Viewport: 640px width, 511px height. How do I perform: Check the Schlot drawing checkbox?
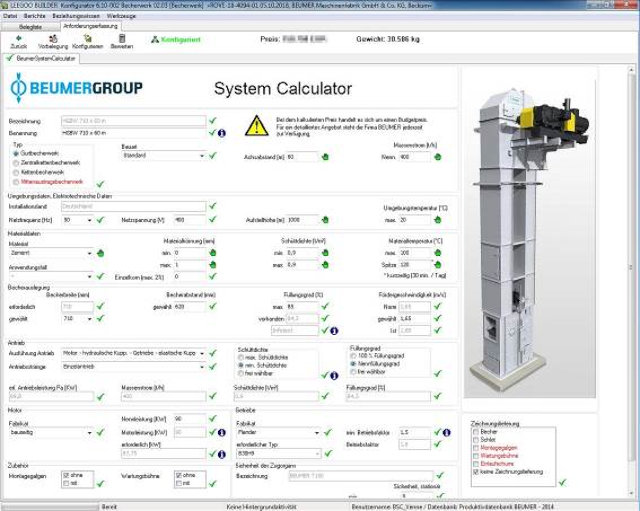476,440
